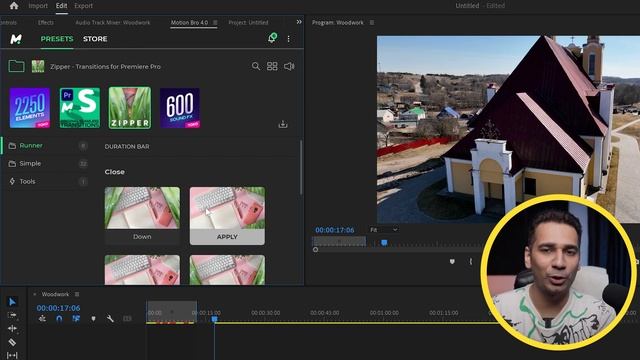This screenshot has width=640, height=360.
Task: Switch to Edit workspace tab
Action: 62,6
